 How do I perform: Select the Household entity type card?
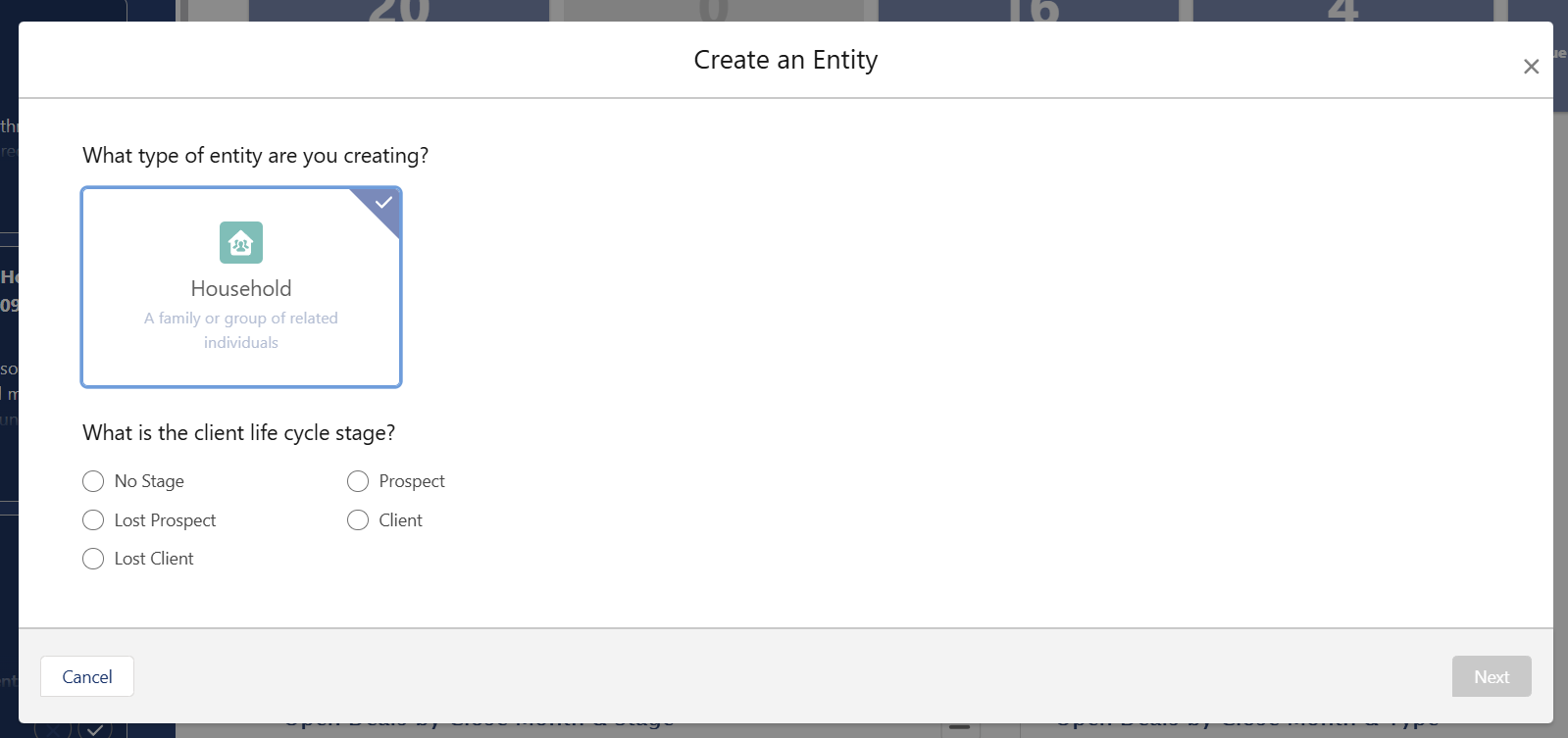click(x=241, y=287)
